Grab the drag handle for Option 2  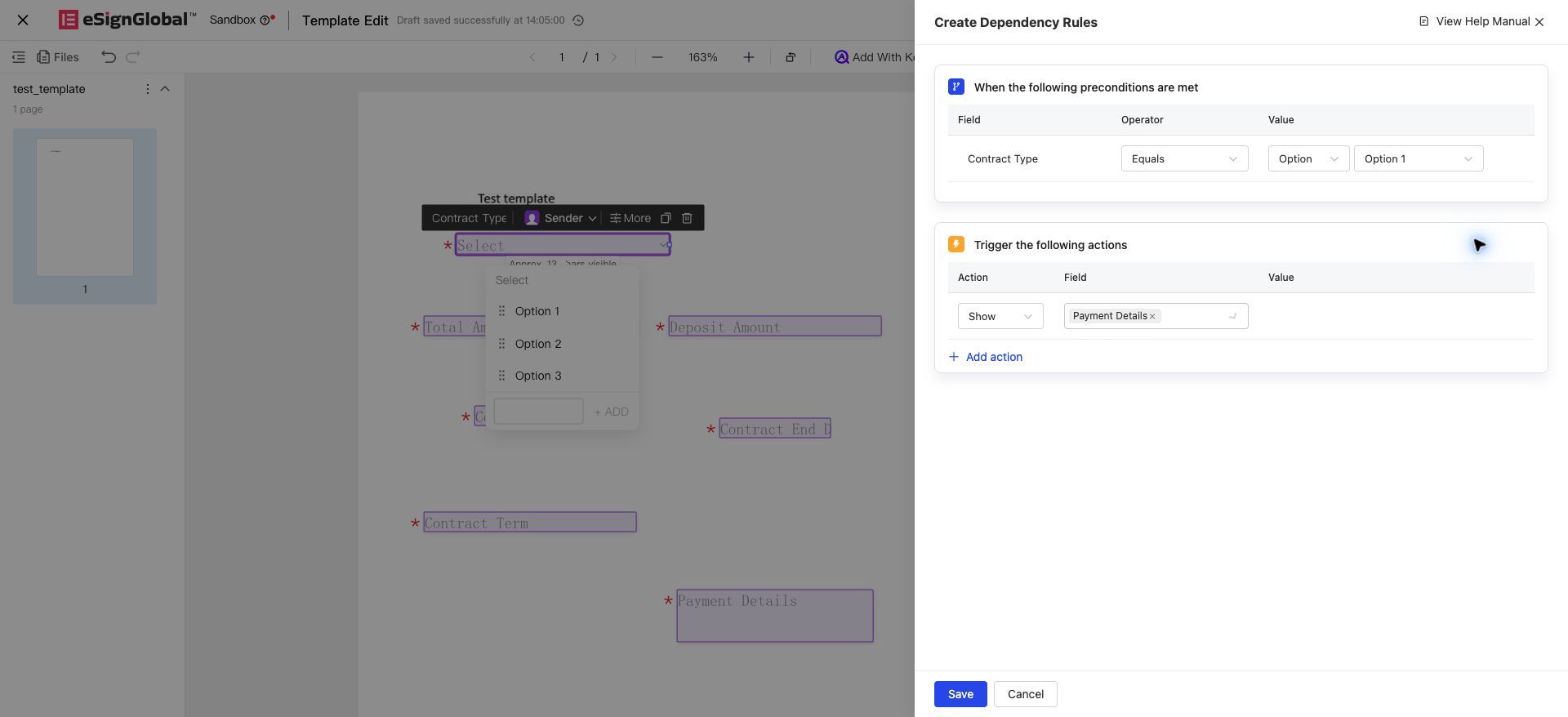(x=501, y=344)
